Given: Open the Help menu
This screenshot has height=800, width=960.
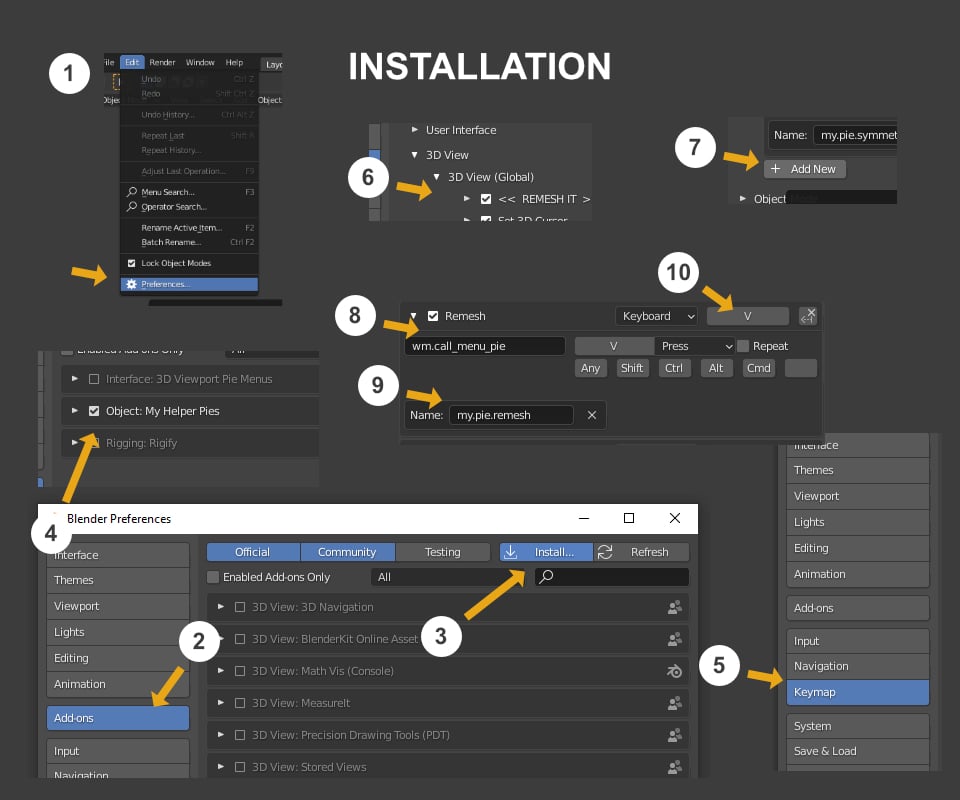Looking at the screenshot, I should click(x=234, y=62).
